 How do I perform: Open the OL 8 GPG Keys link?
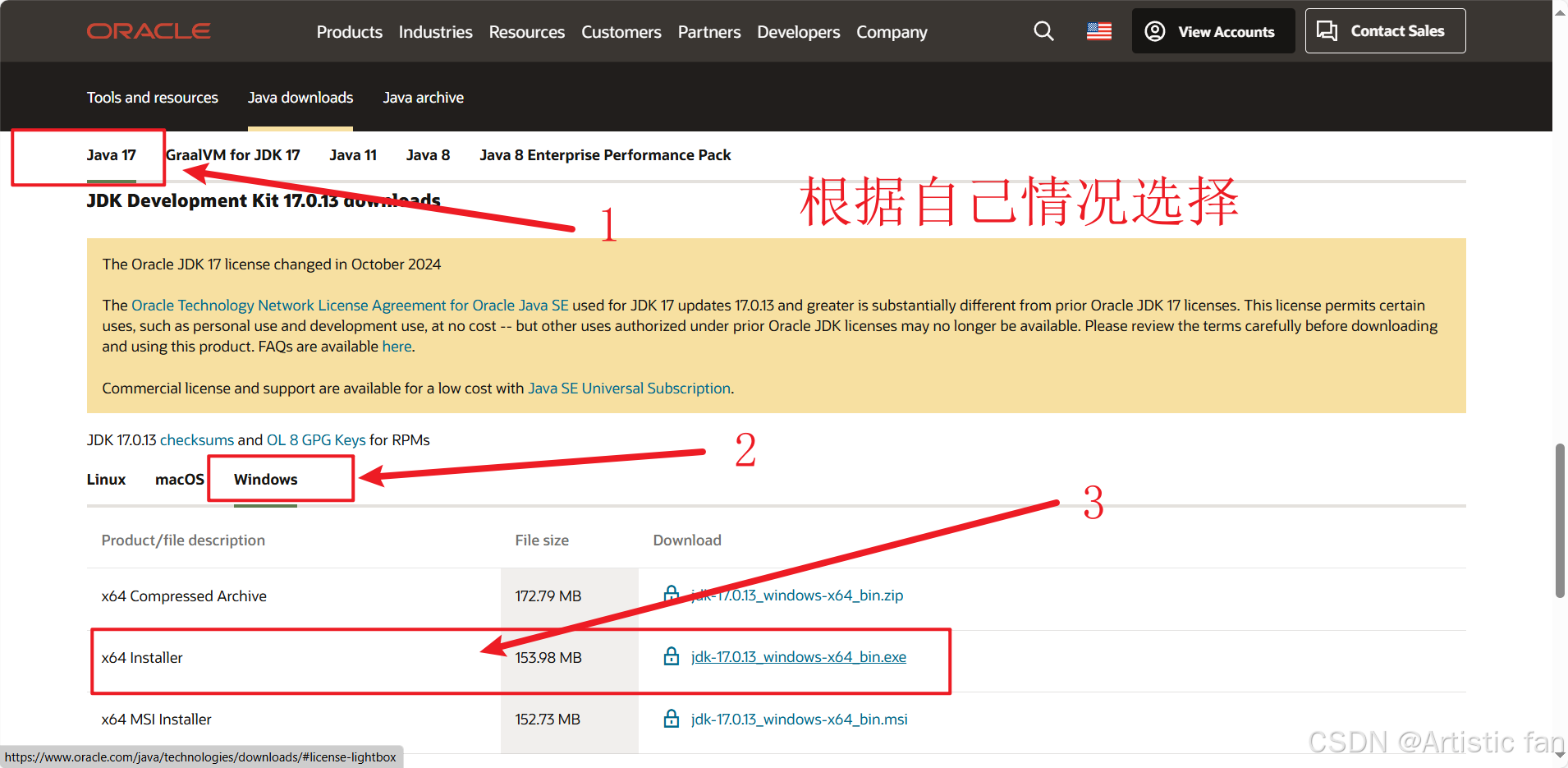[316, 440]
